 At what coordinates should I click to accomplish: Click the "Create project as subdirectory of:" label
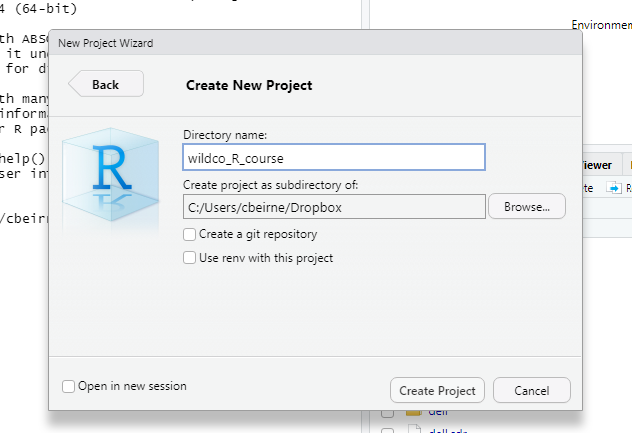coord(270,185)
